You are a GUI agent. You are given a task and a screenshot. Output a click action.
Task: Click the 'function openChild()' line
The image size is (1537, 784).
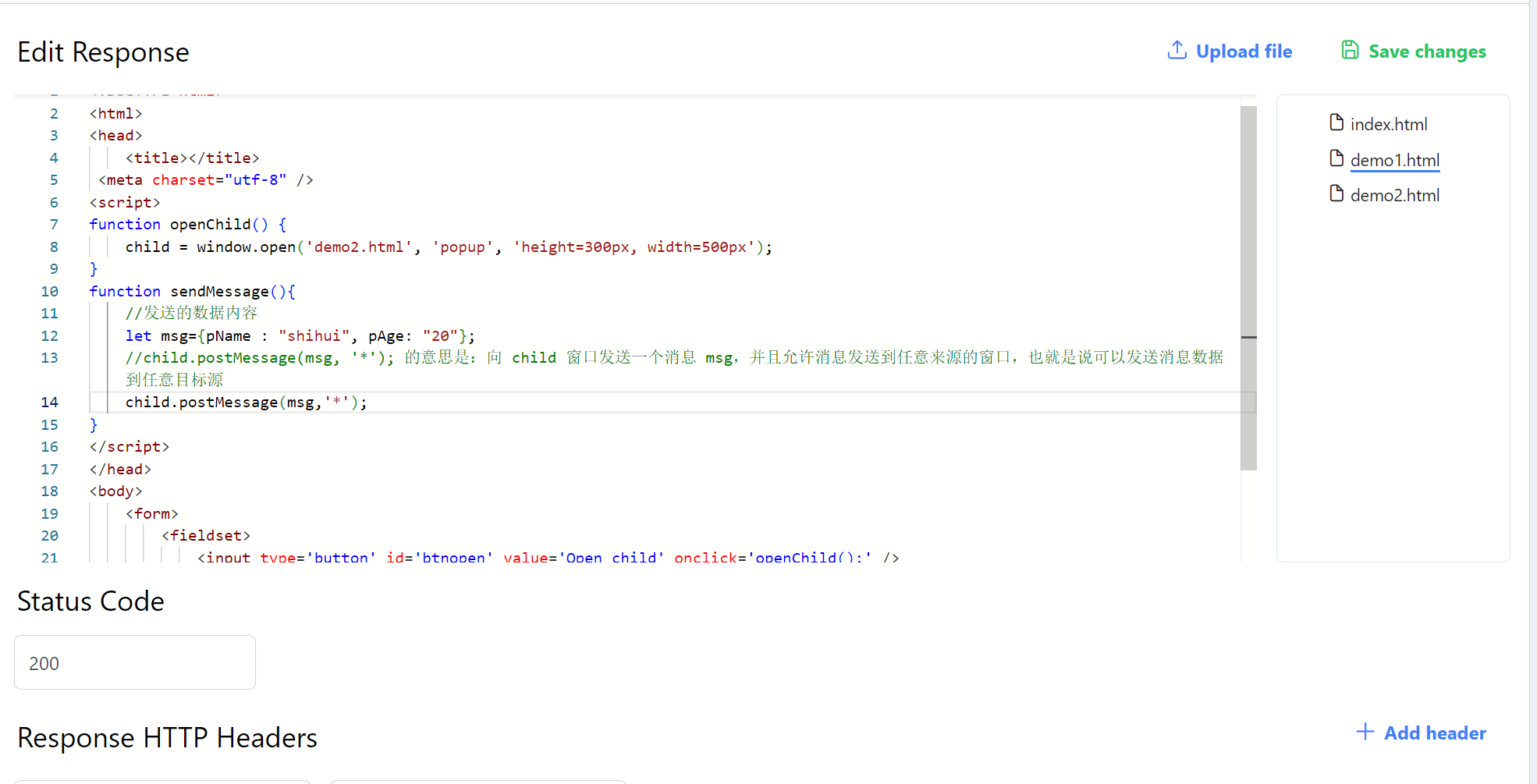(188, 225)
